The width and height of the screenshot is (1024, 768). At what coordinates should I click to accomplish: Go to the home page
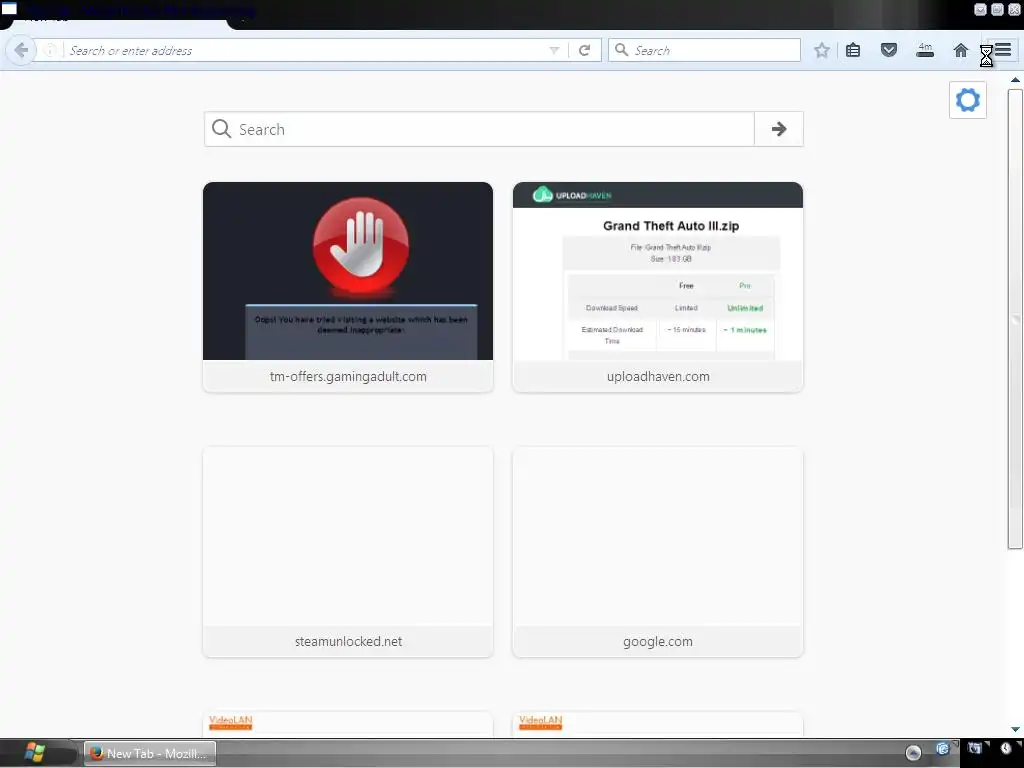coord(961,50)
